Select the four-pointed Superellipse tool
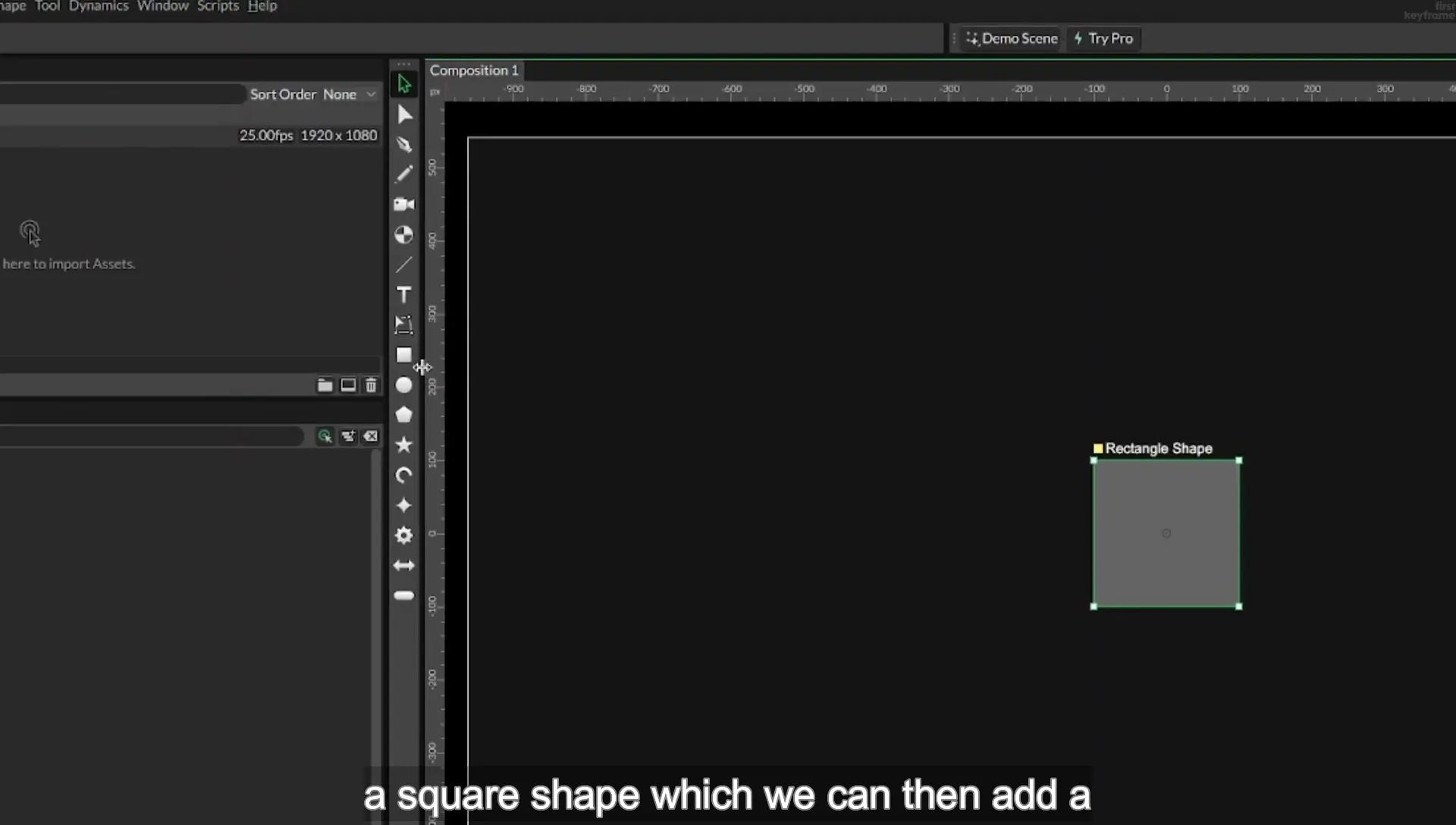Screen dimensions: 1456x825 [x=404, y=506]
